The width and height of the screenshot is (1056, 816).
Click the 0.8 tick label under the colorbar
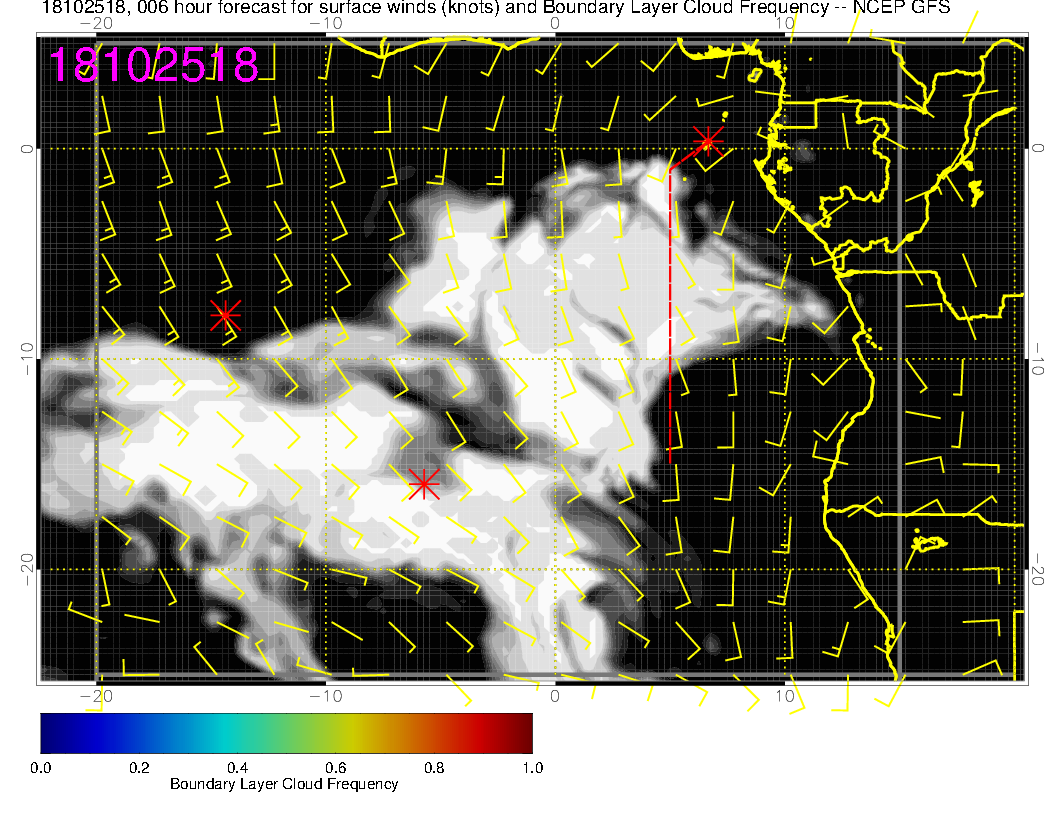[434, 767]
